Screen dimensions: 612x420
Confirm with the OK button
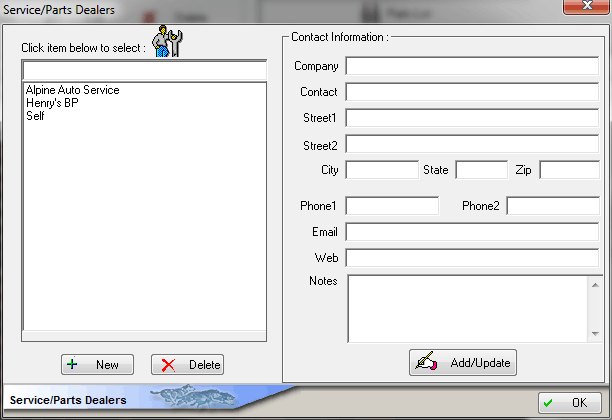[570, 402]
